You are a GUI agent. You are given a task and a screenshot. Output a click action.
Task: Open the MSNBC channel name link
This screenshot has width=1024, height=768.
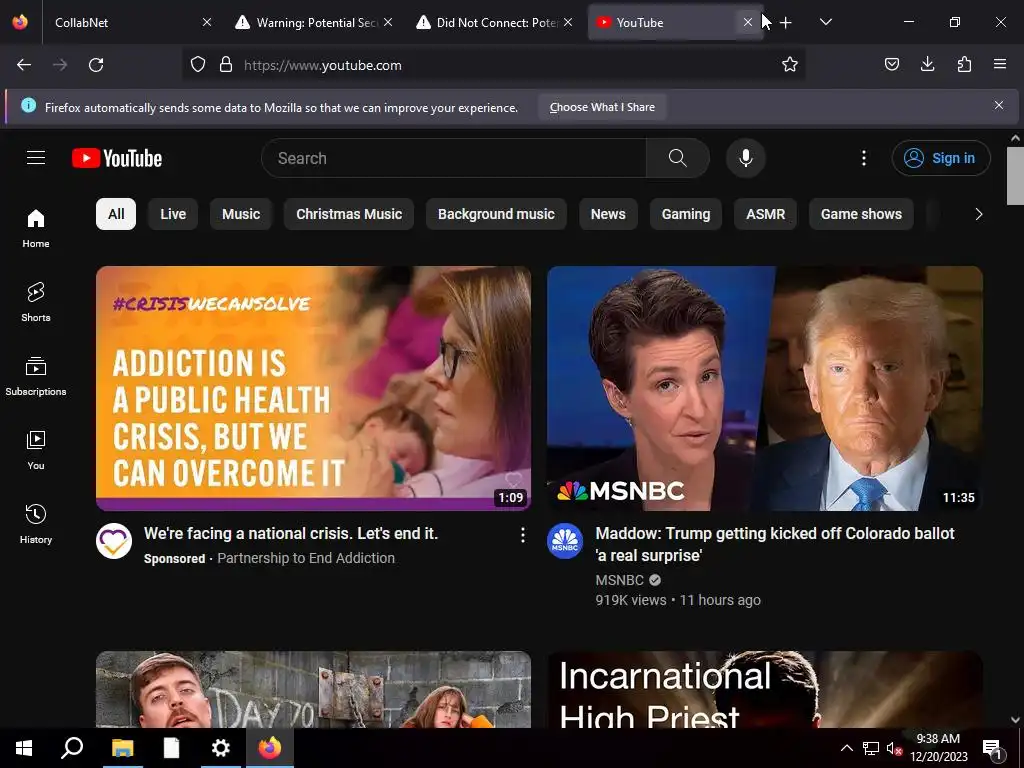tap(620, 580)
